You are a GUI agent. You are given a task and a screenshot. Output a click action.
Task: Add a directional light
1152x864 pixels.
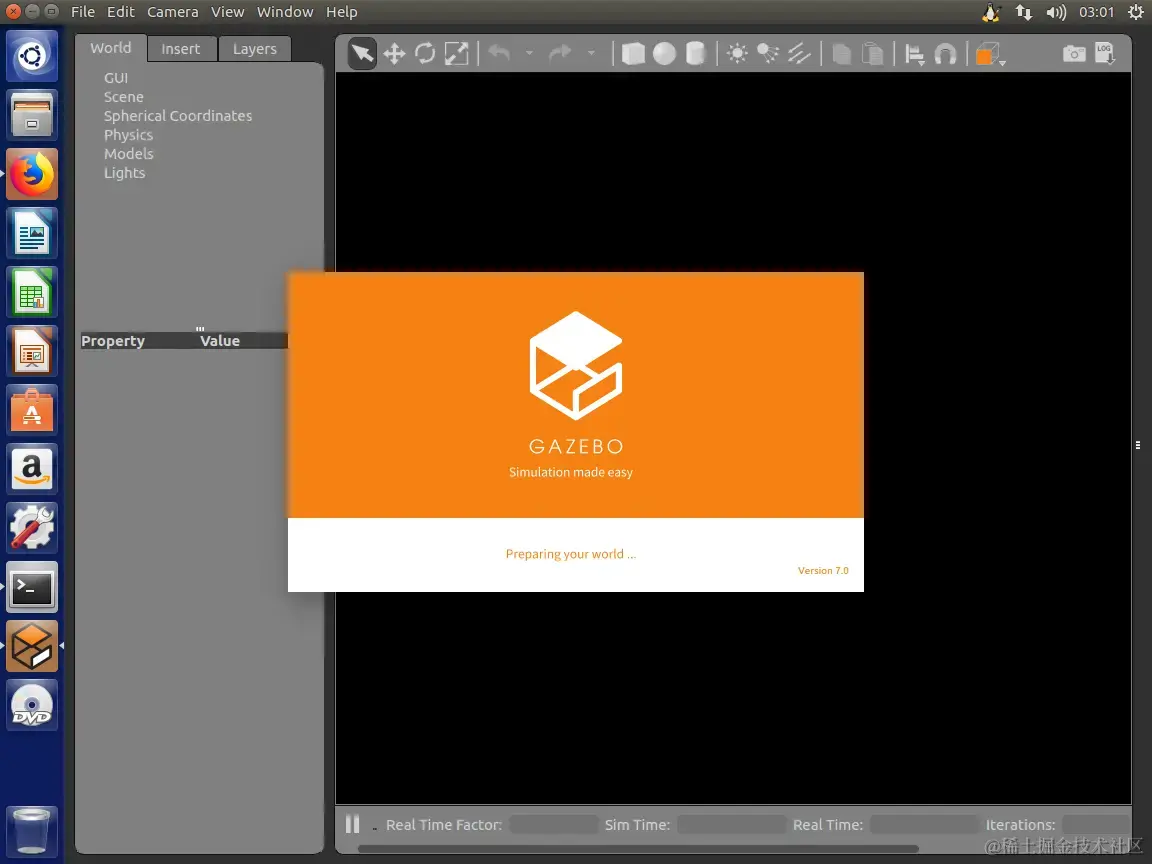799,54
